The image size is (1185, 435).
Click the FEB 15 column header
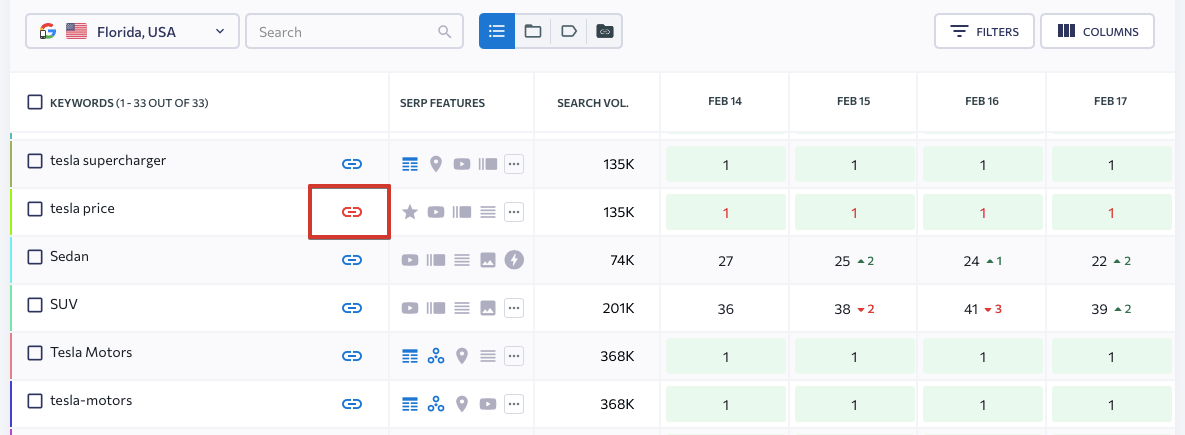(853, 101)
